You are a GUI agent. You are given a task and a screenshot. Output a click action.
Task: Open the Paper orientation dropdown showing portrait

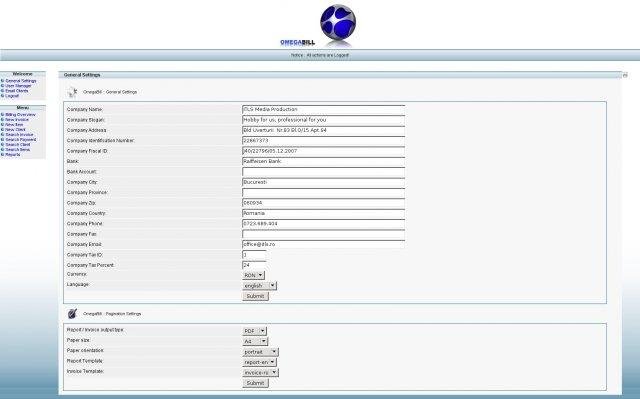[260, 352]
